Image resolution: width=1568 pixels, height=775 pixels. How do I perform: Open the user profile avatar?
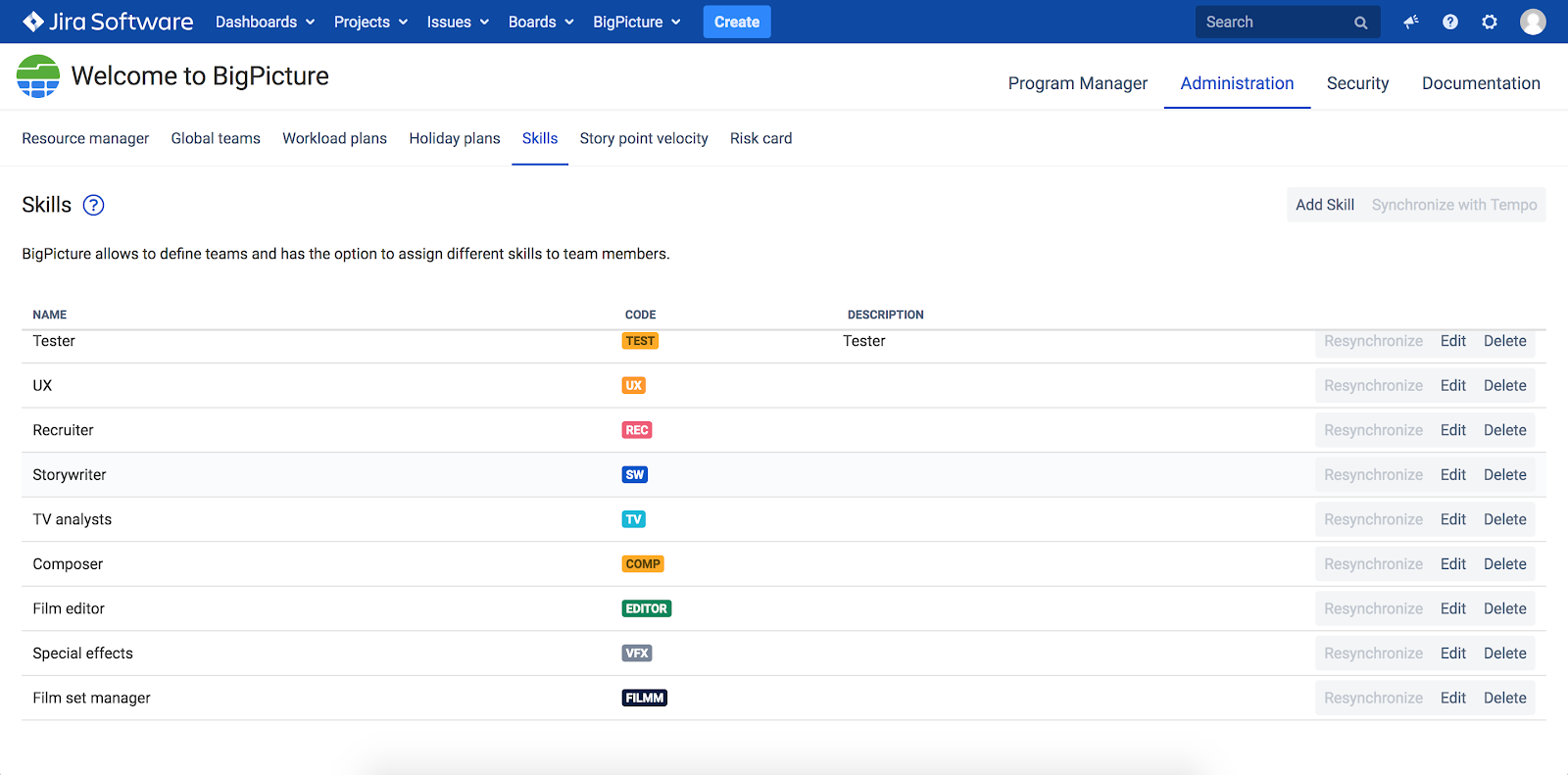click(1533, 22)
